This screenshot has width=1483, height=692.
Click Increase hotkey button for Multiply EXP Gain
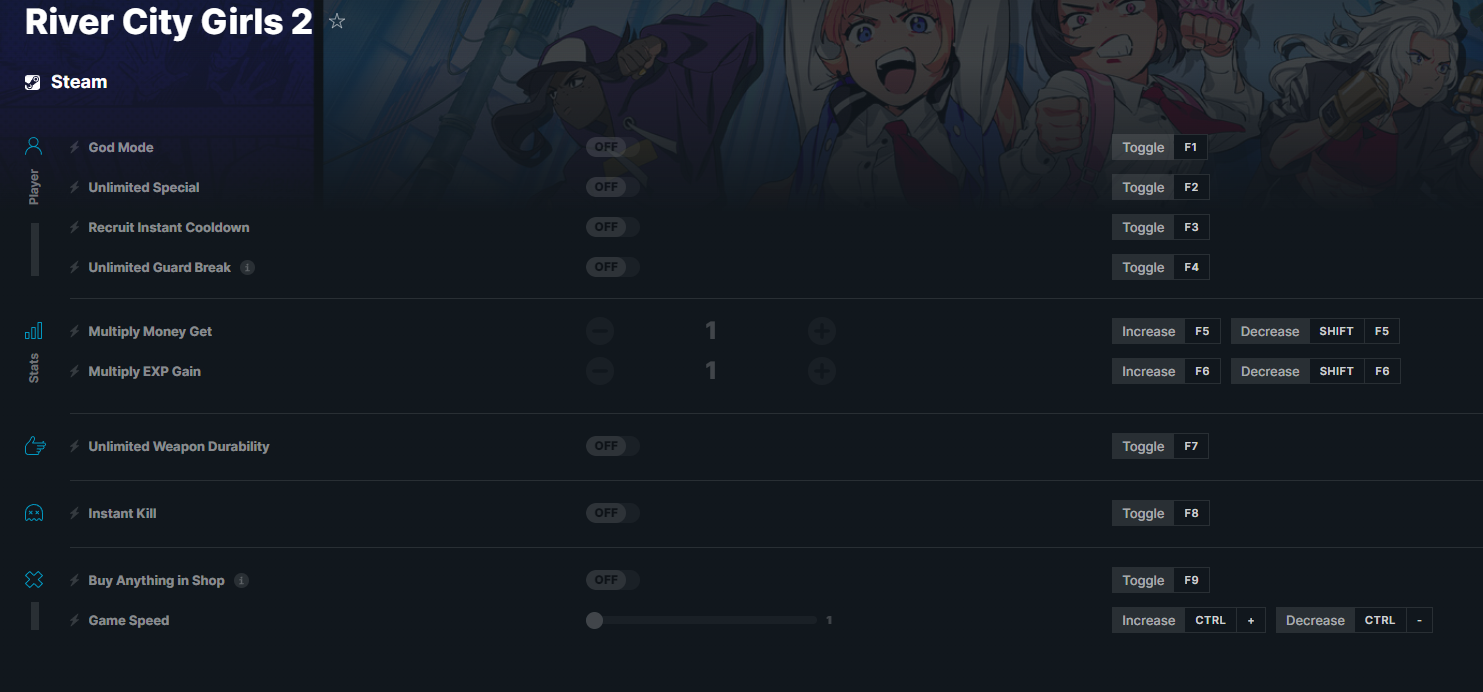1148,371
